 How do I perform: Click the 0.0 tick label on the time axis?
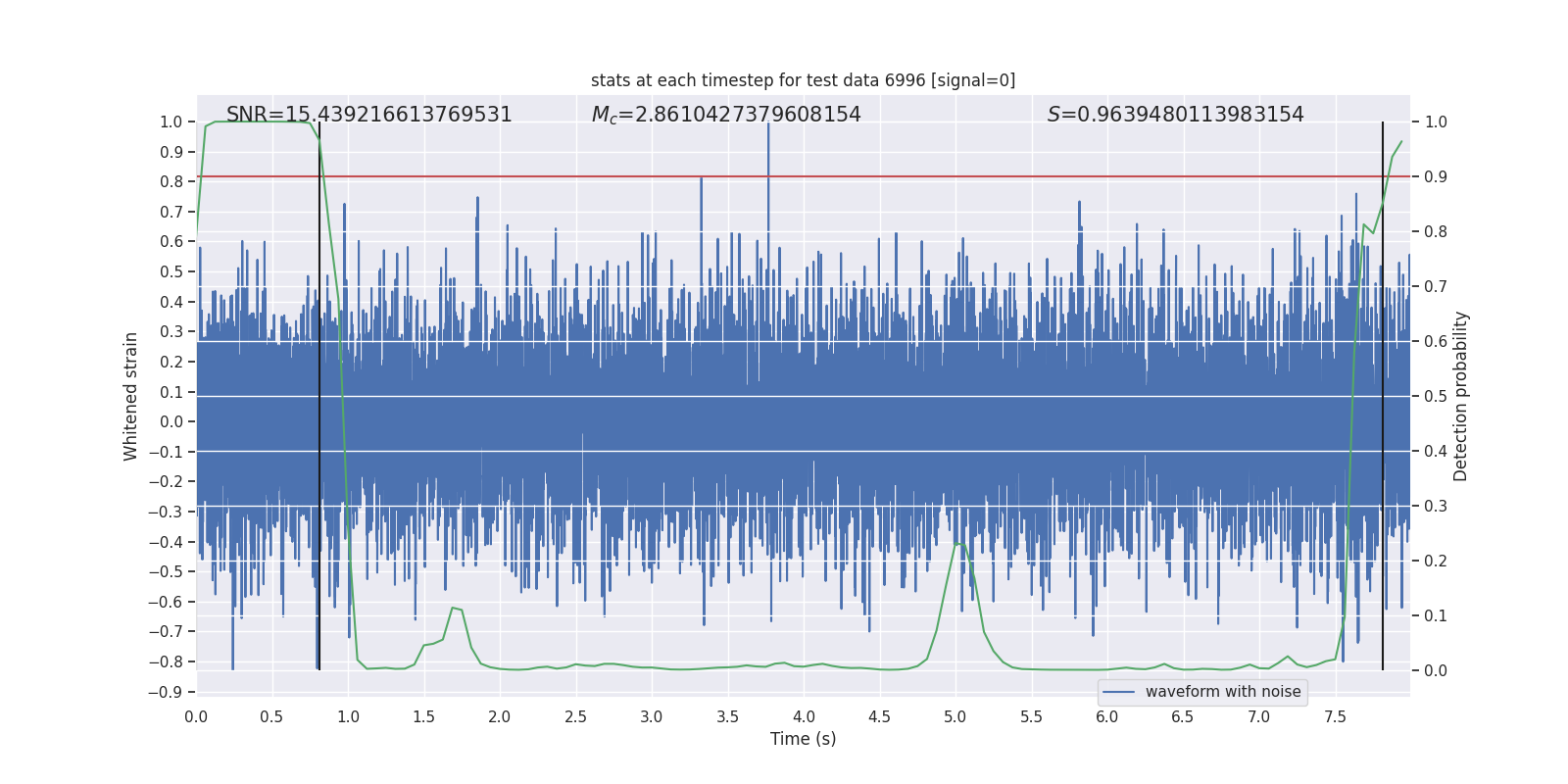coord(196,716)
